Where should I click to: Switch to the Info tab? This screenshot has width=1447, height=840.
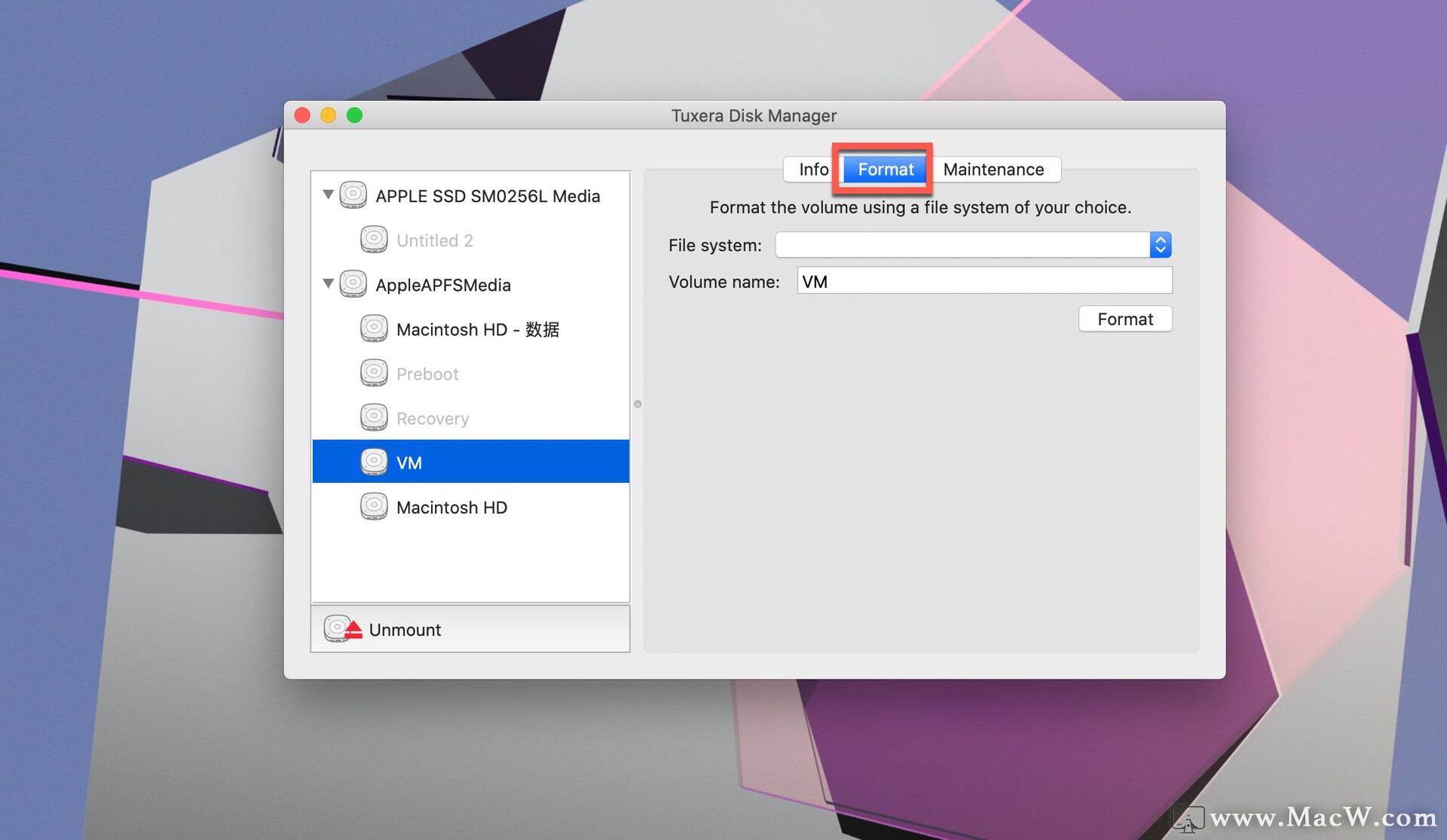click(812, 170)
